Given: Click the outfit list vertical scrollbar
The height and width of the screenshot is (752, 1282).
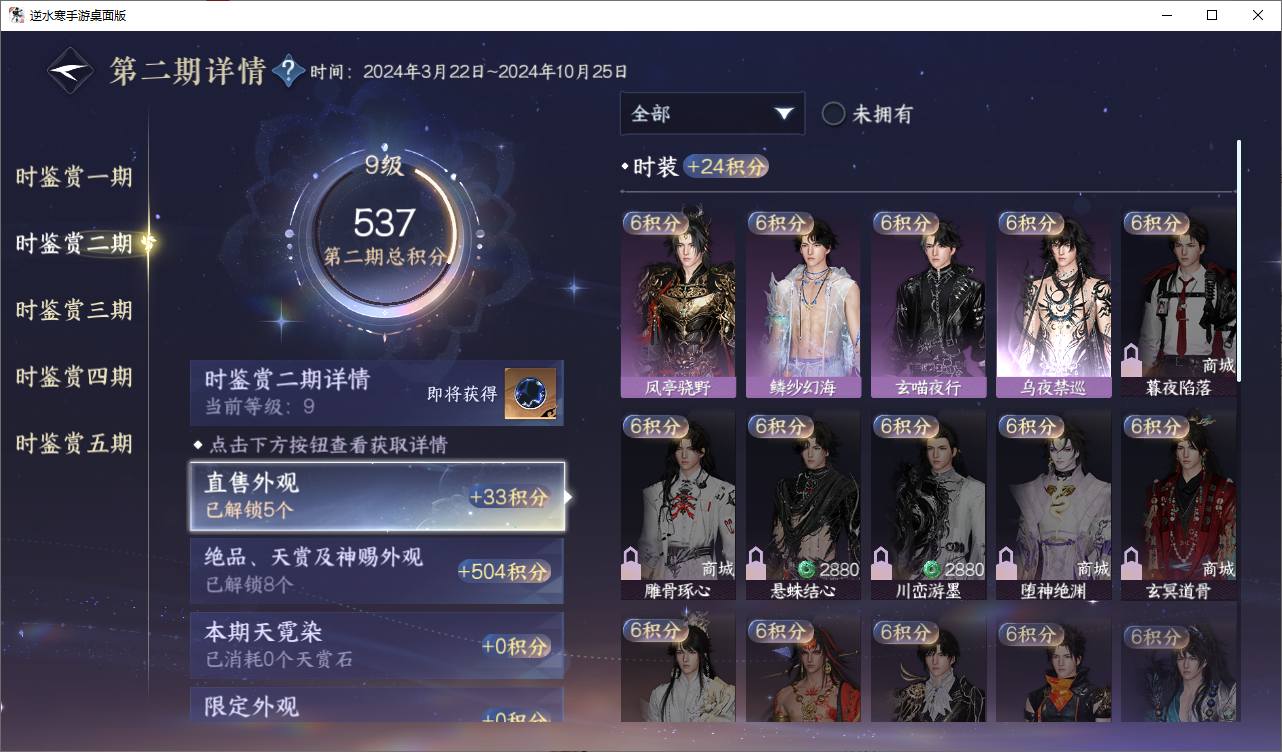Looking at the screenshot, I should (x=1238, y=260).
